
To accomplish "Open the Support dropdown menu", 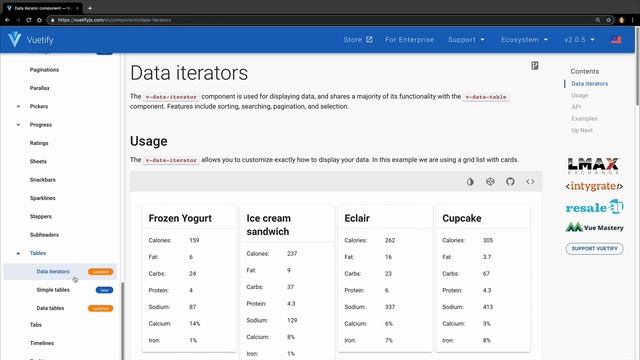I will [x=466, y=40].
